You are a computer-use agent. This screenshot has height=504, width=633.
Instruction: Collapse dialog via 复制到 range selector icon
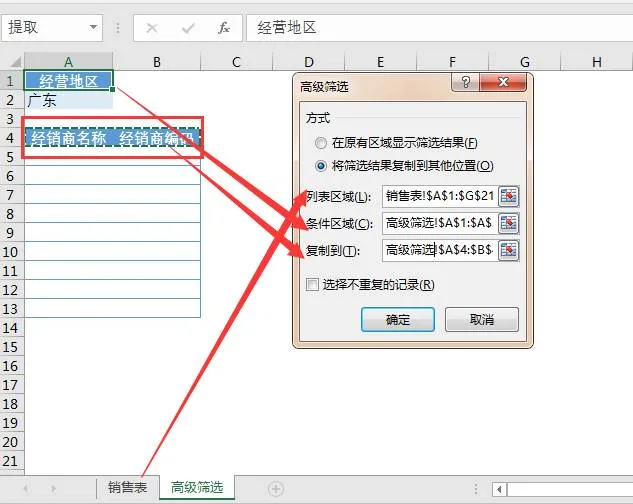pyautogui.click(x=509, y=250)
